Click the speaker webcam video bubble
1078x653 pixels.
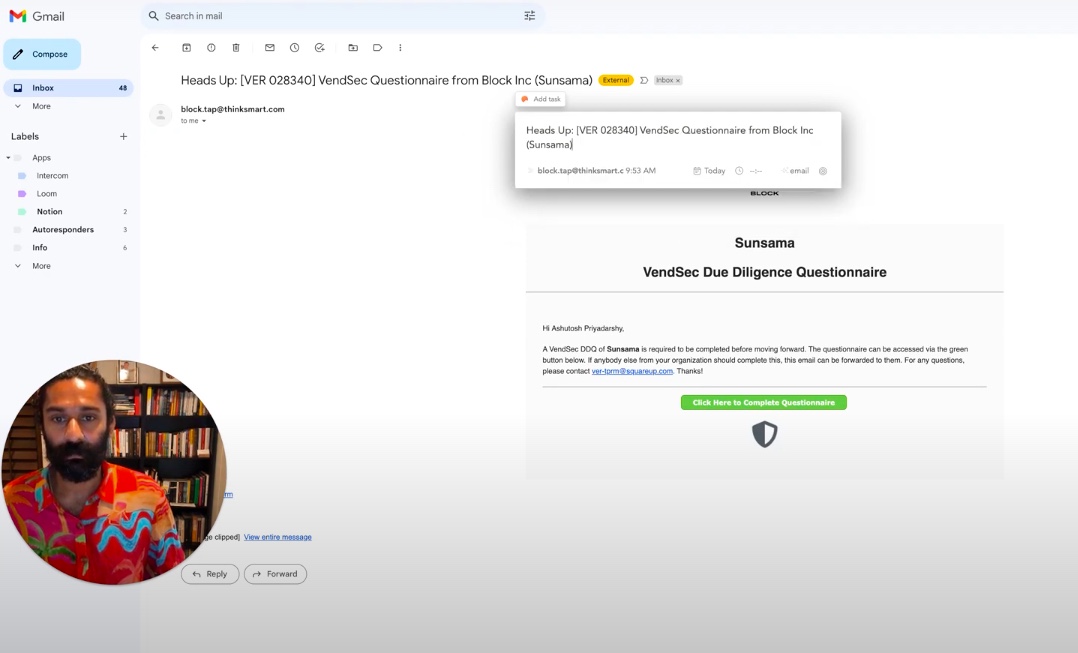click(114, 472)
